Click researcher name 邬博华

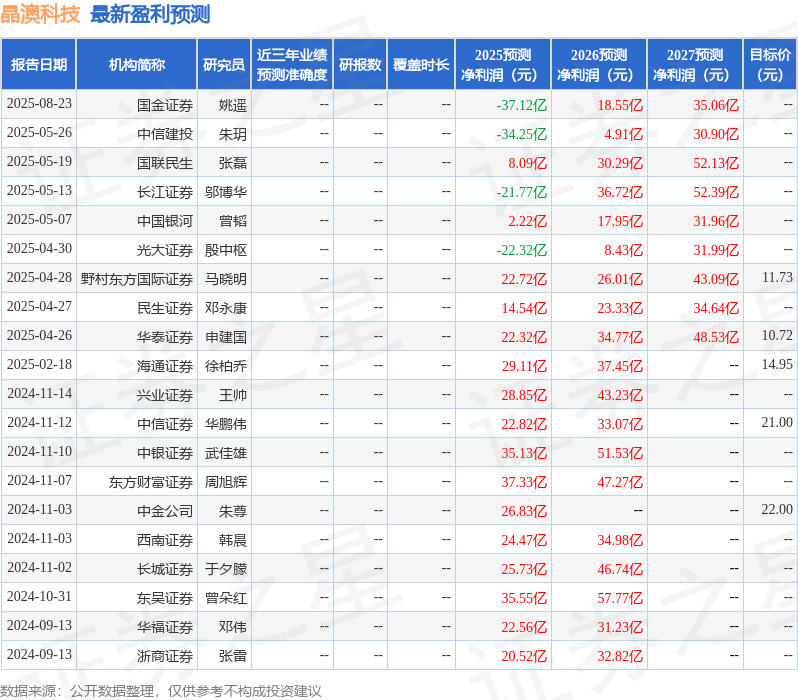coord(226,192)
